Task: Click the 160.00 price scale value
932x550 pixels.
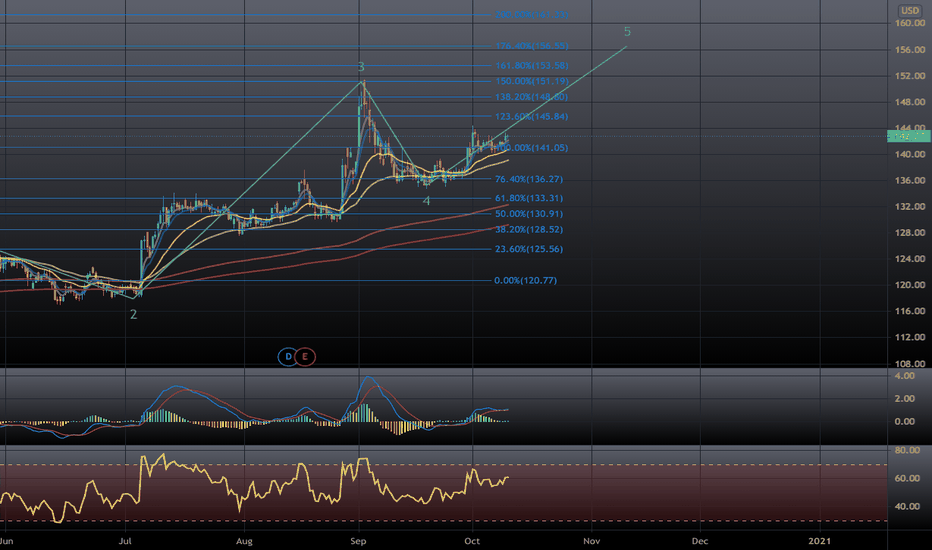Action: click(910, 23)
